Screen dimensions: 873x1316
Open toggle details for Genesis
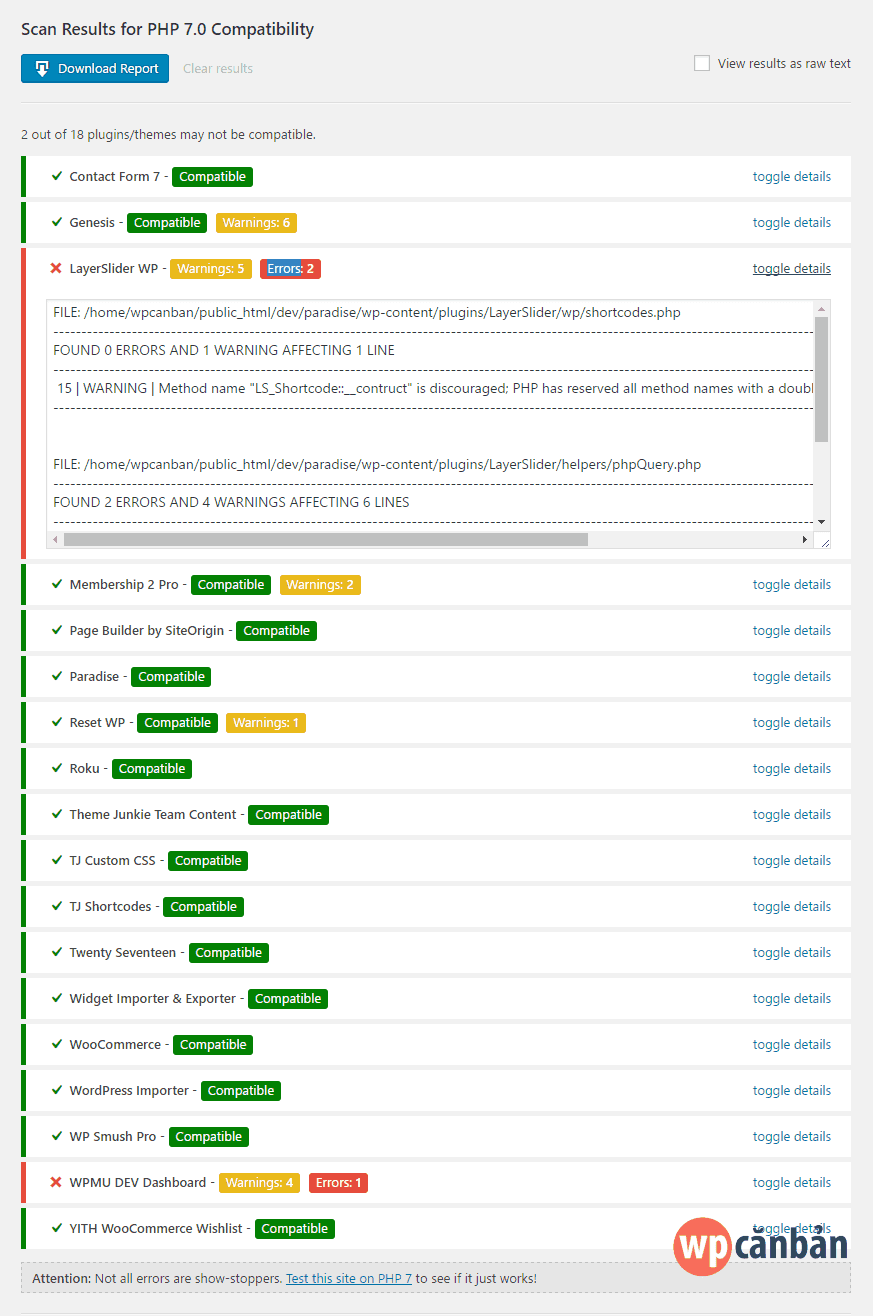coord(791,222)
